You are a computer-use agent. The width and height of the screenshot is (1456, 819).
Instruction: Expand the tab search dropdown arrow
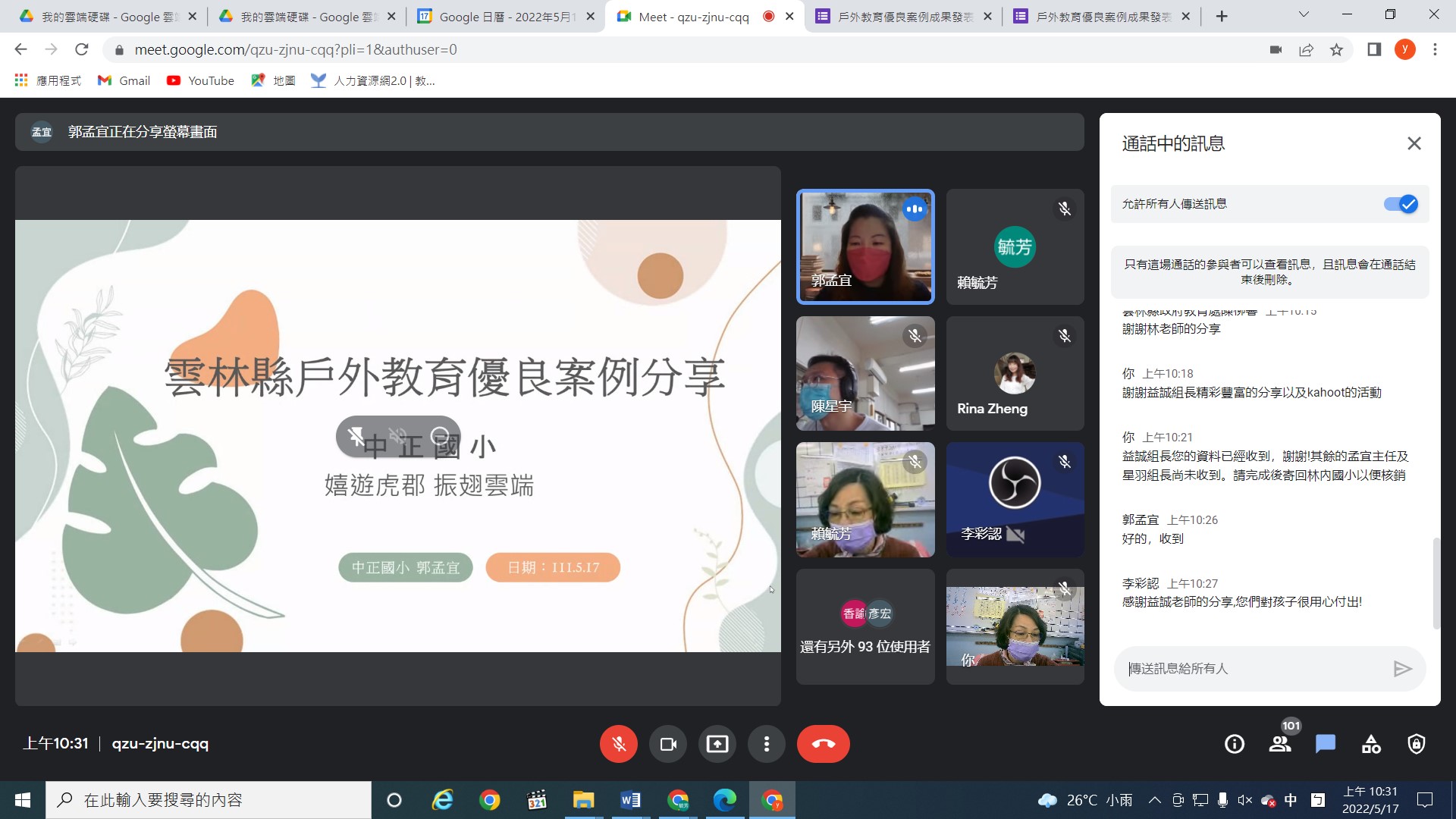pyautogui.click(x=1304, y=14)
